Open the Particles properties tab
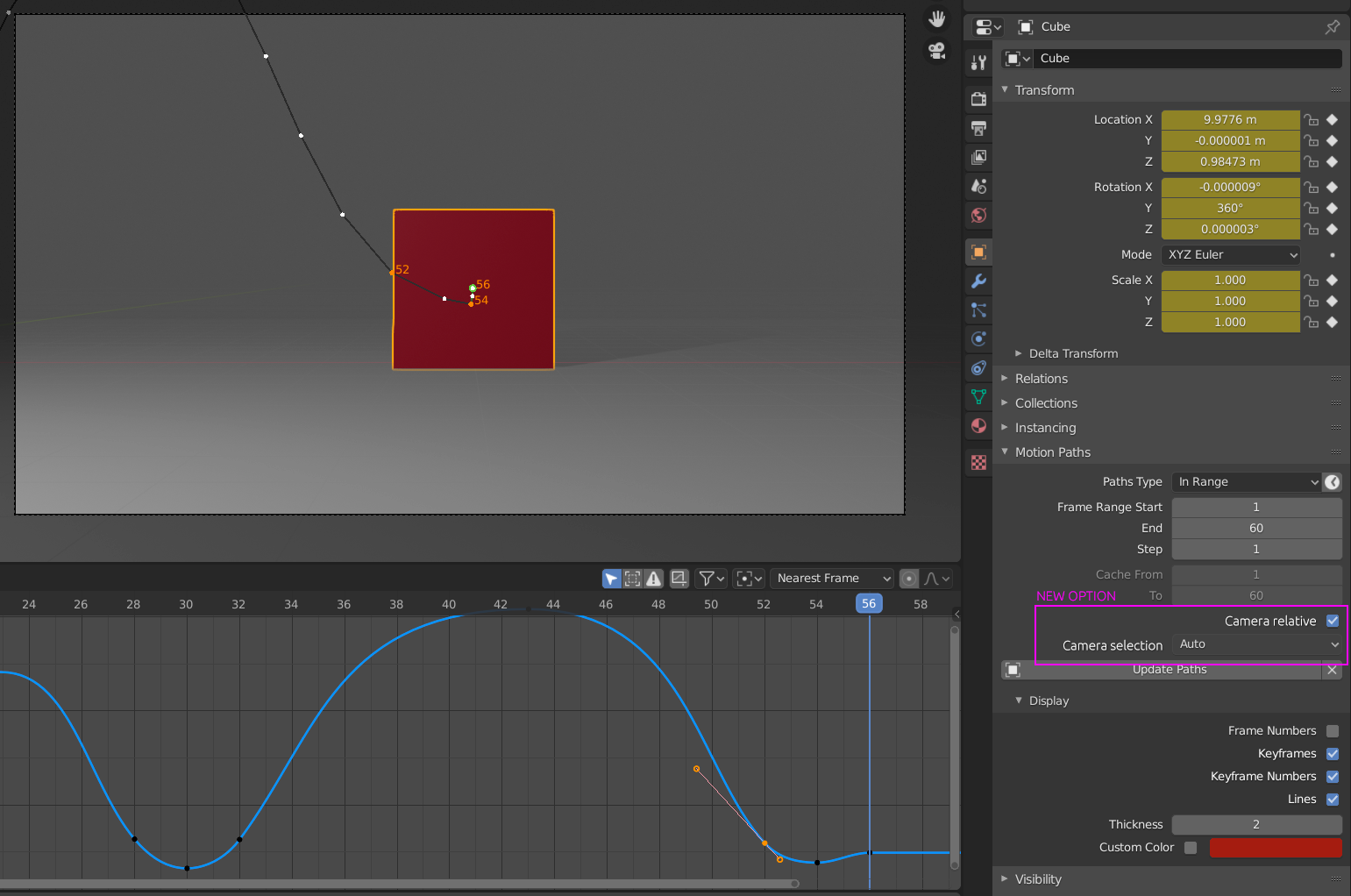The width and height of the screenshot is (1351, 896). coord(978,309)
